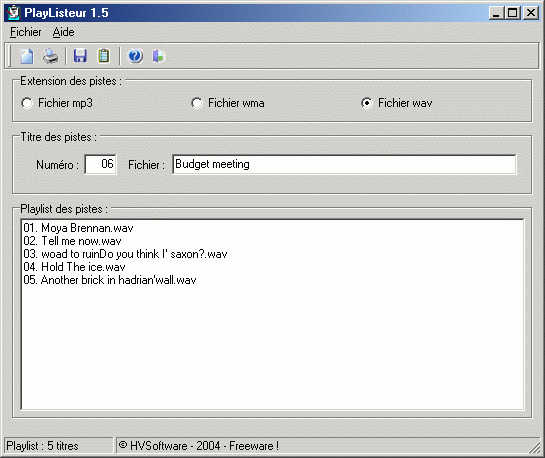Click the new playlist document icon
Screen dimensions: 545x458
(x=27, y=56)
